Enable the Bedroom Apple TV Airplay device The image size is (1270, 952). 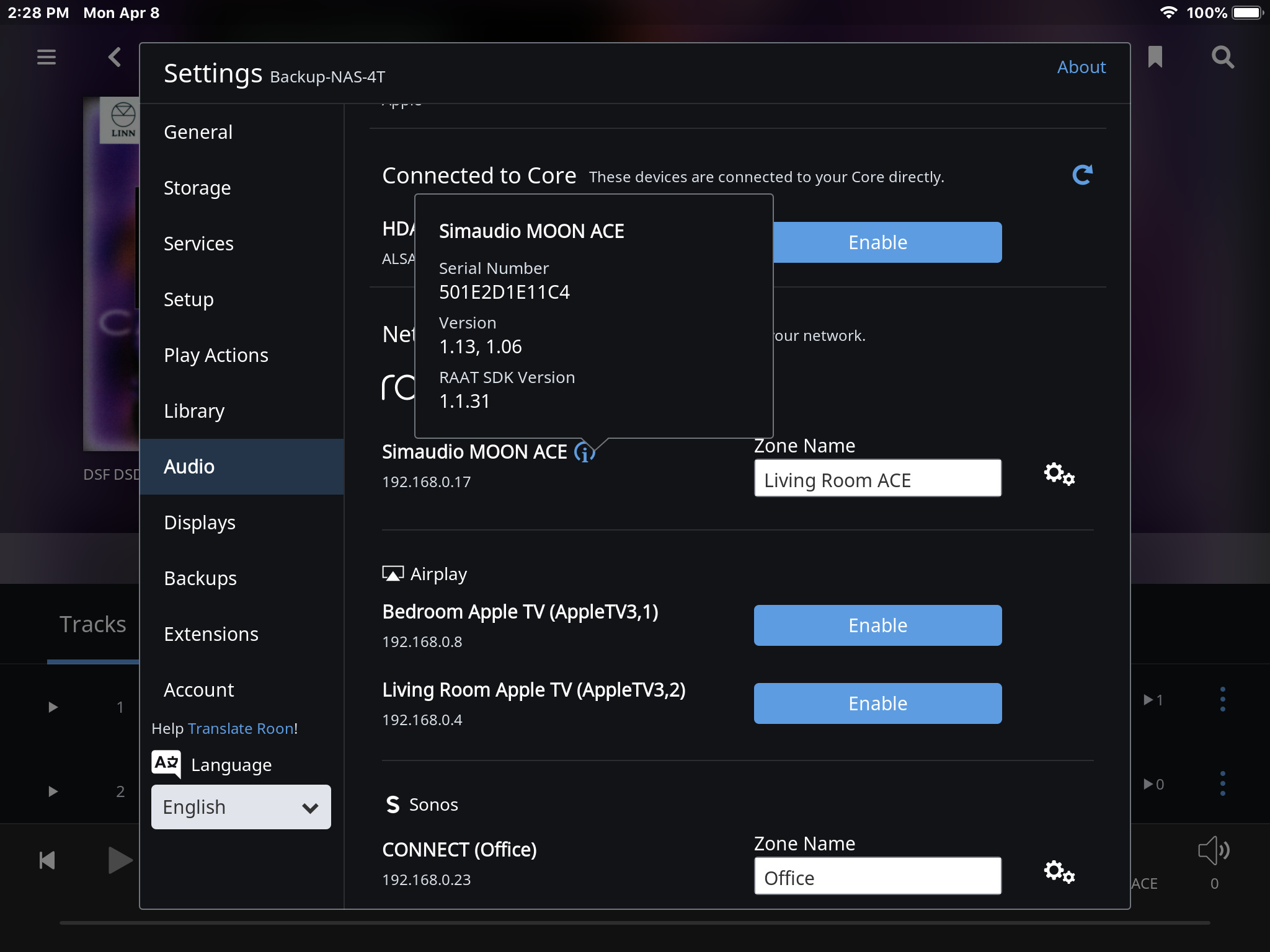877,625
